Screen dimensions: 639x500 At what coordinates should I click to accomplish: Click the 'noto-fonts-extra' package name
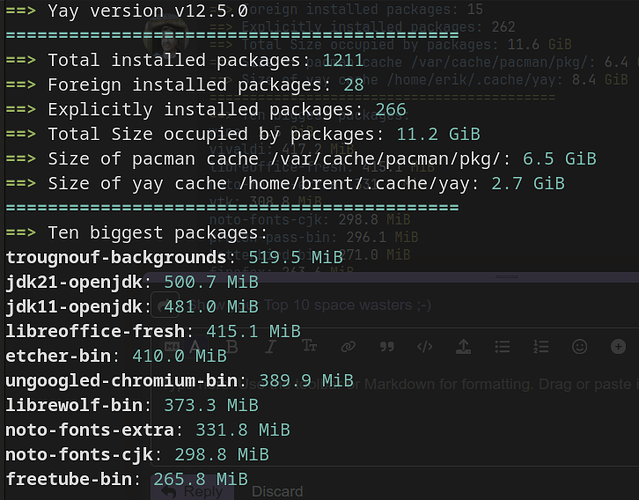pos(90,430)
